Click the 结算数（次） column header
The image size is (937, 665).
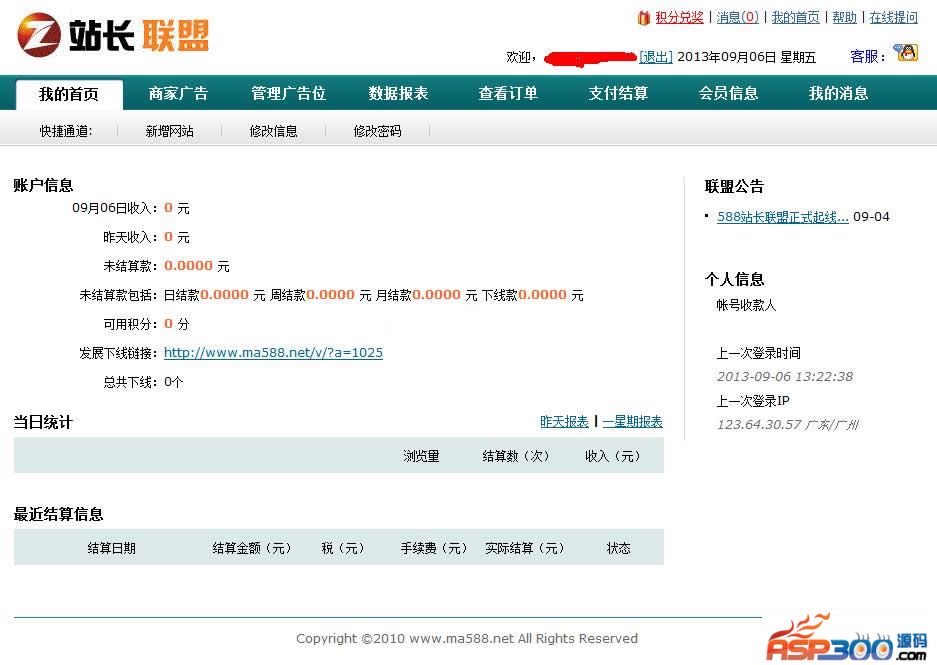click(x=515, y=456)
